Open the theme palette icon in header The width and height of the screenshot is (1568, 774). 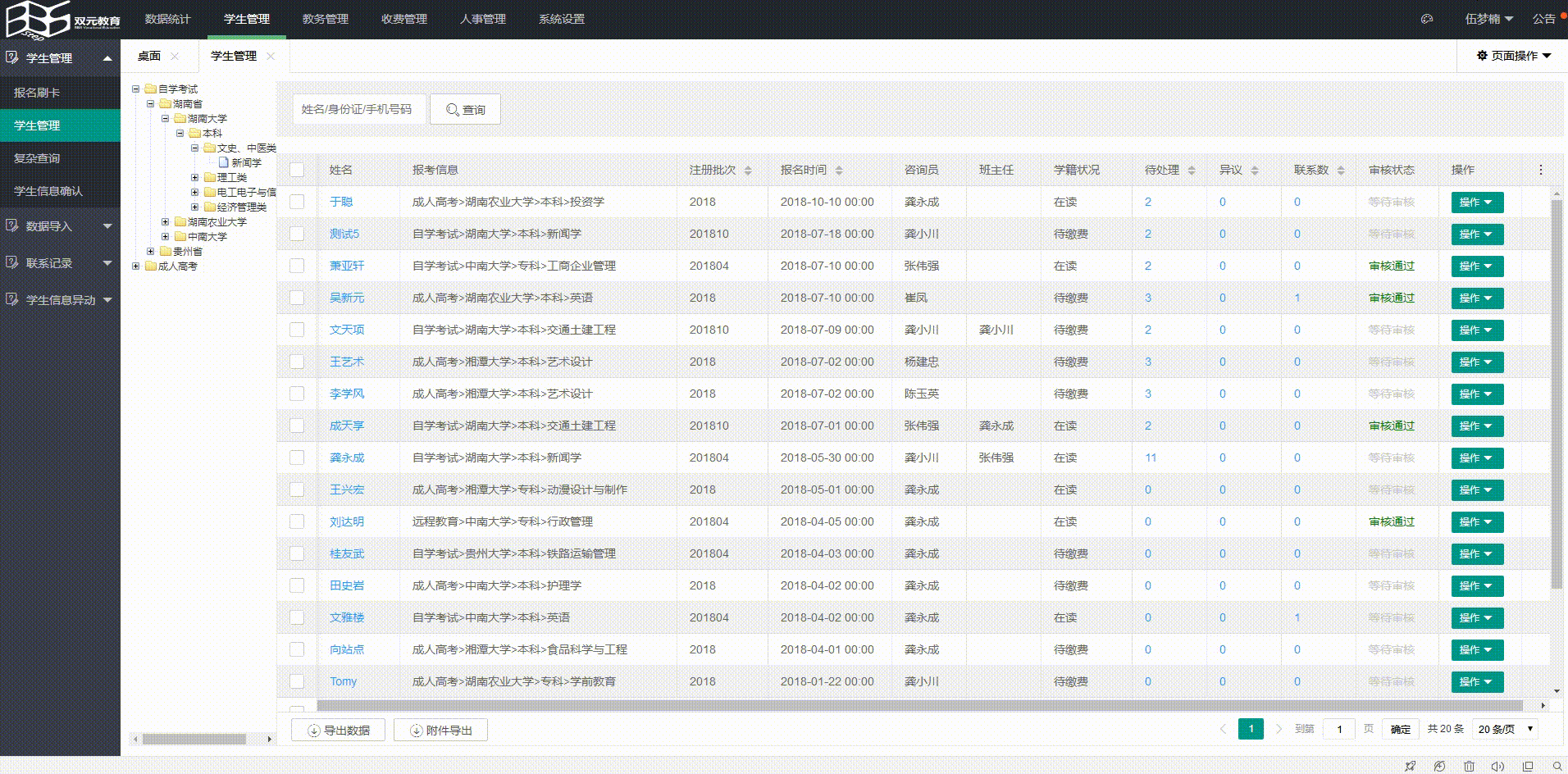coord(1427,19)
